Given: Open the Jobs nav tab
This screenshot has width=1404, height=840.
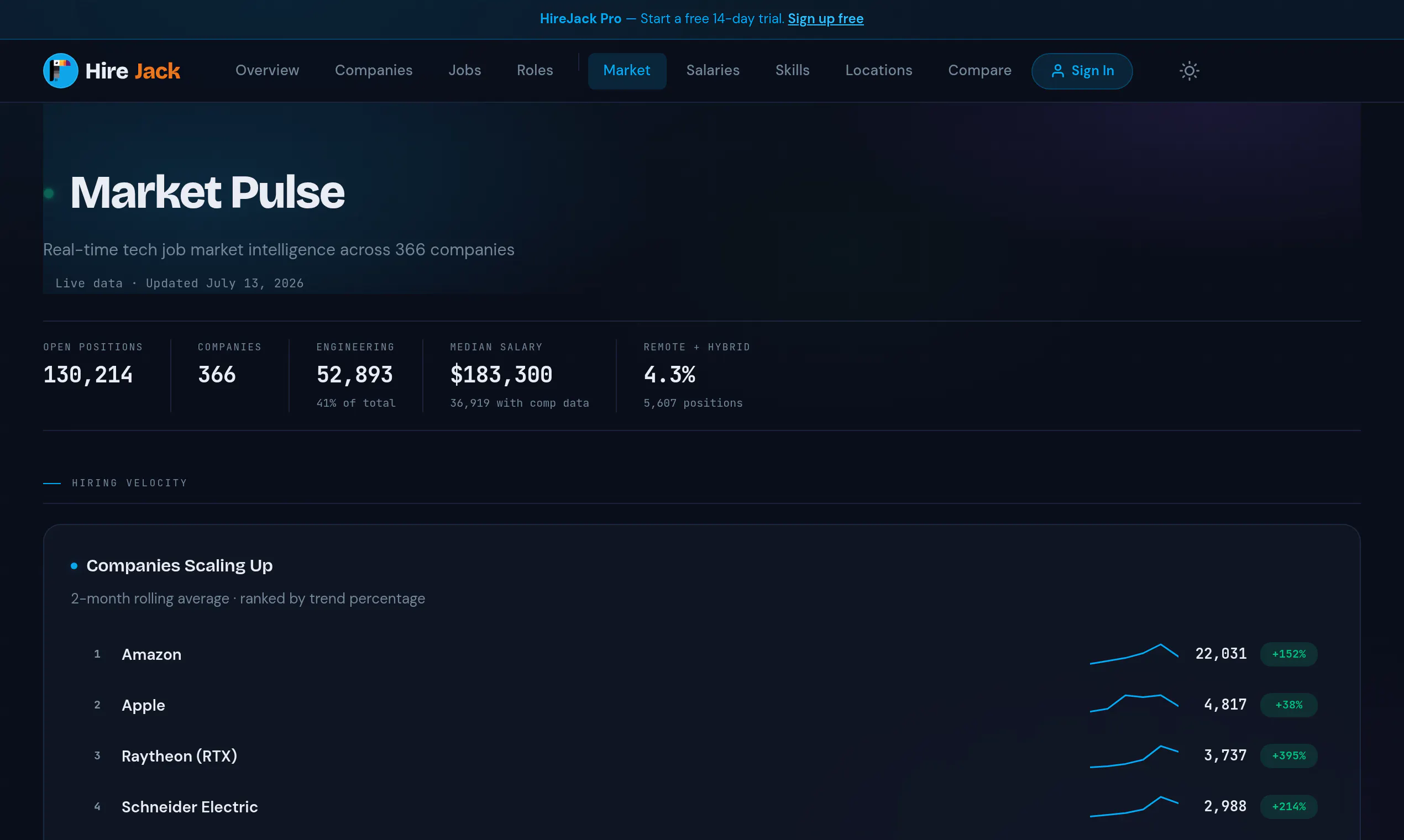Looking at the screenshot, I should pyautogui.click(x=465, y=70).
